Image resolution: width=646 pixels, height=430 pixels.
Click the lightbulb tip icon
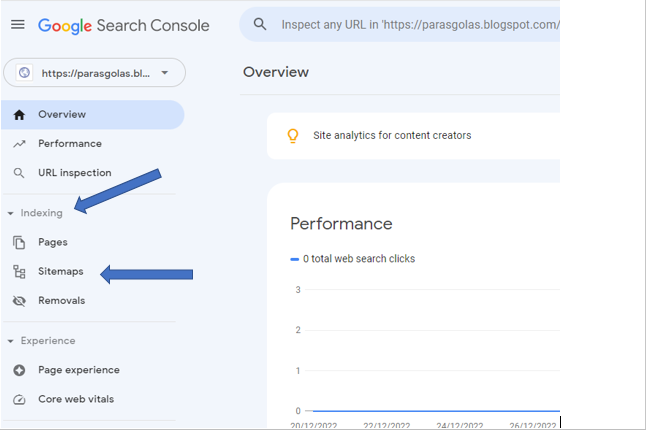(293, 136)
